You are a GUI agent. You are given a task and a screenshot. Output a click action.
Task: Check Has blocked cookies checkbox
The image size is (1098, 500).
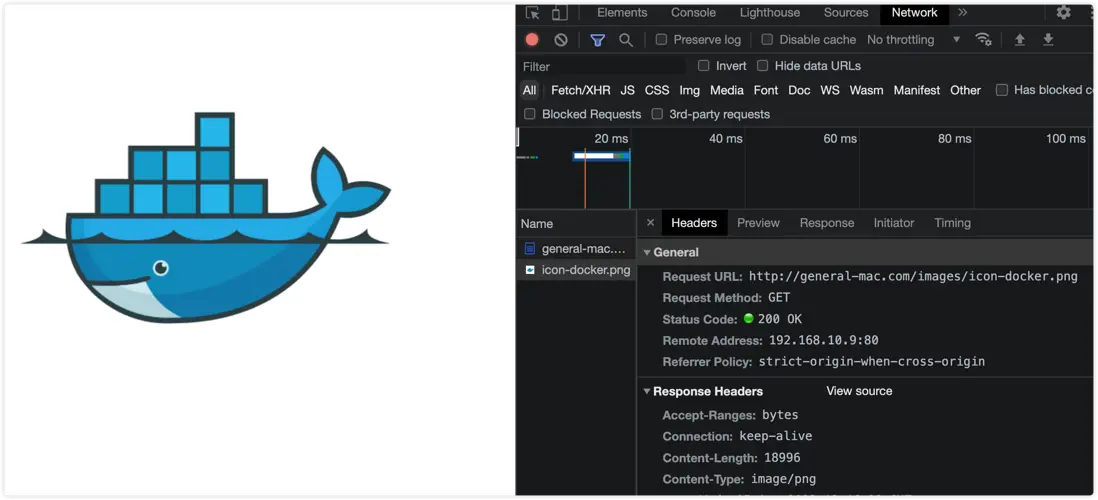[1002, 90]
